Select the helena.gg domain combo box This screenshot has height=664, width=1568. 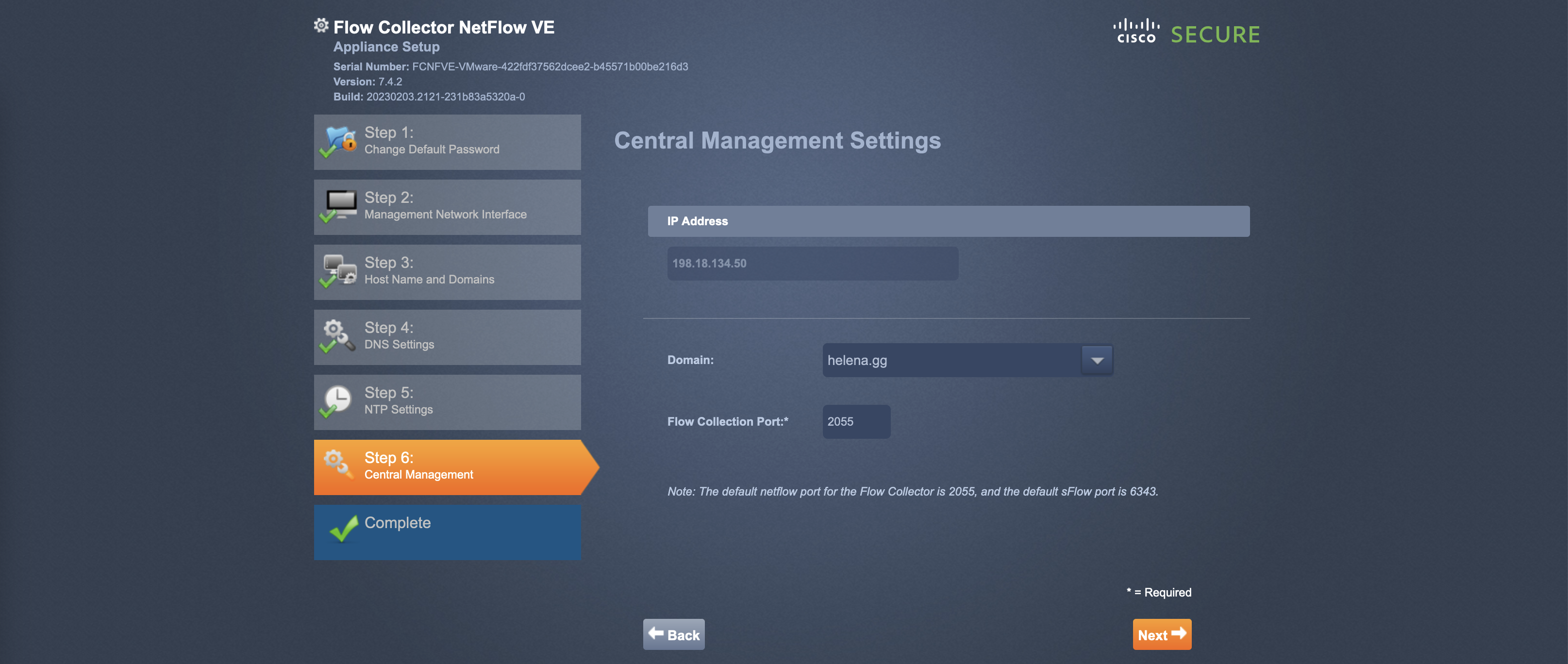(951, 360)
